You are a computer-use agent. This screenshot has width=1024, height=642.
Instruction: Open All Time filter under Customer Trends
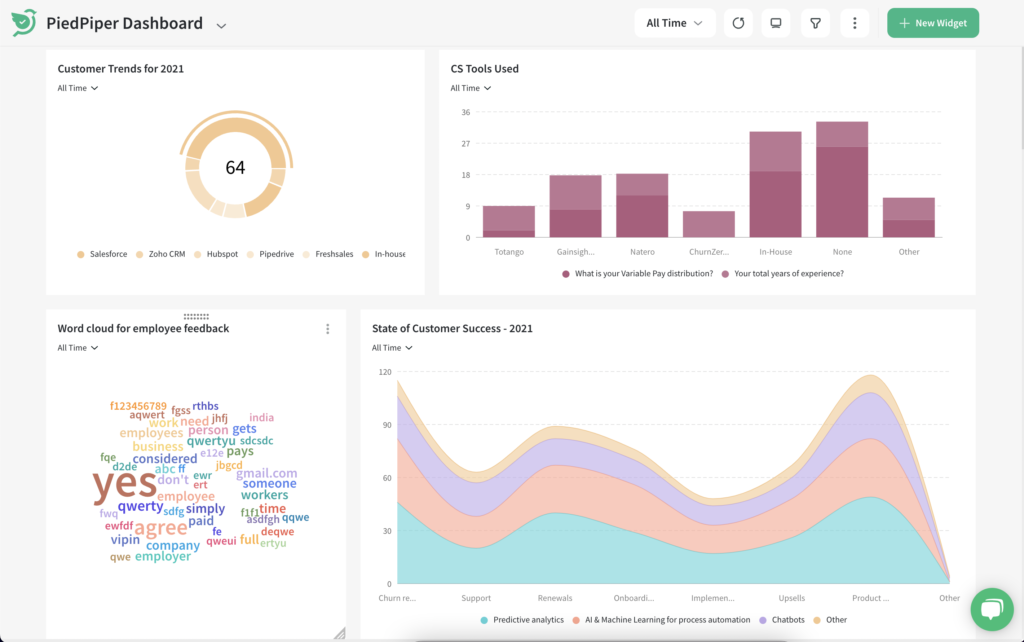pos(78,88)
